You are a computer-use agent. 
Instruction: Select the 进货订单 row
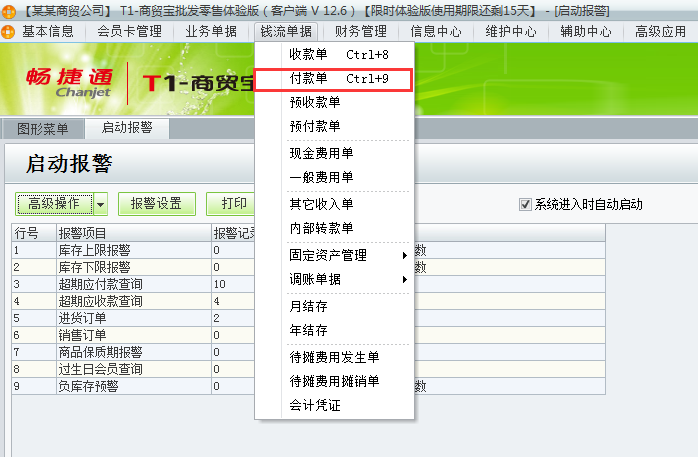[308, 318]
